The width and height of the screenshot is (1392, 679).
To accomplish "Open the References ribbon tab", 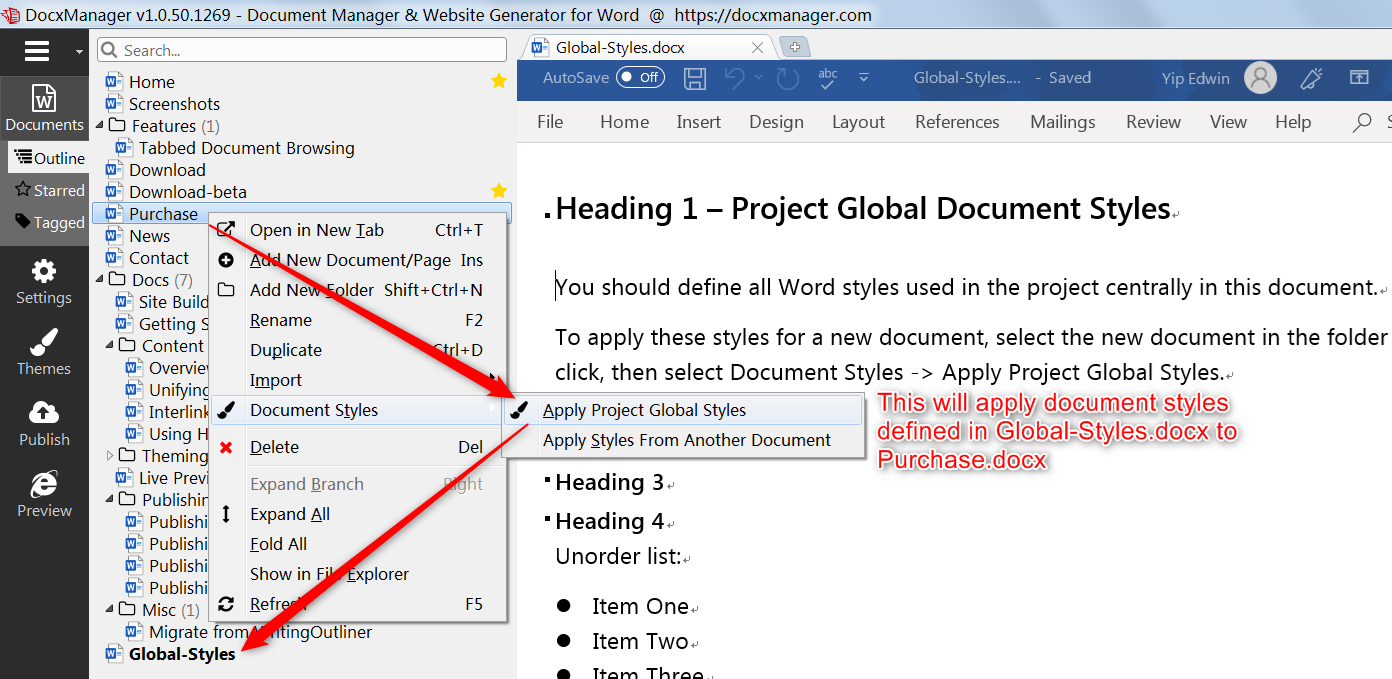I will pyautogui.click(x=957, y=122).
